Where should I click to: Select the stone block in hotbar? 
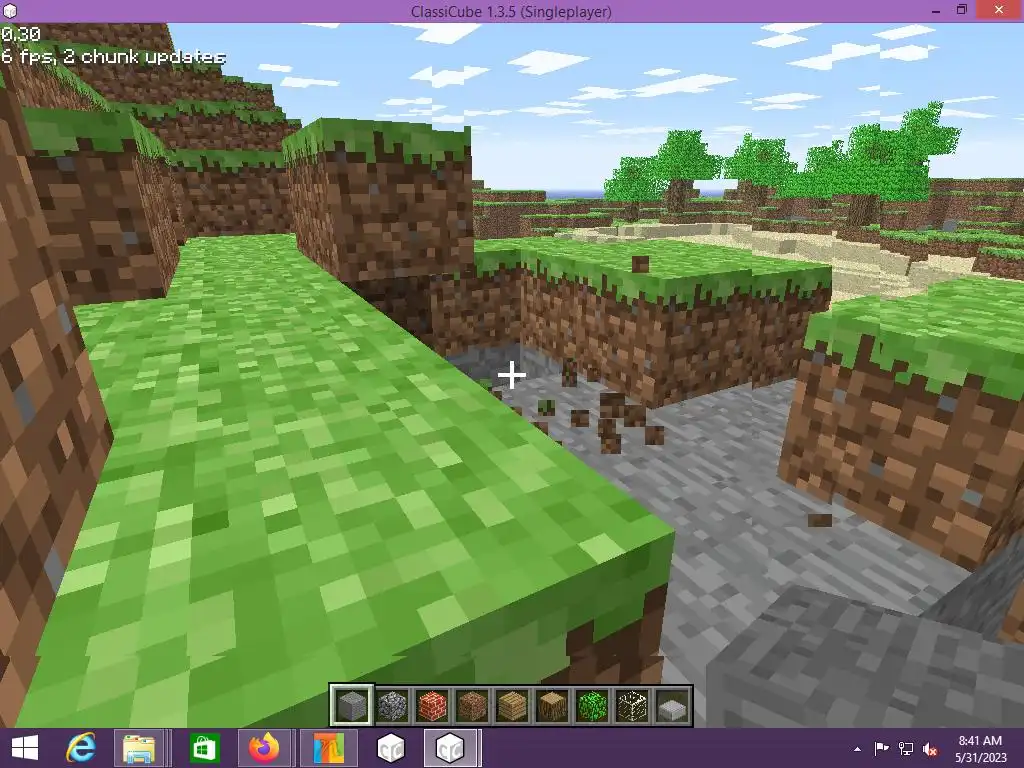[x=351, y=705]
